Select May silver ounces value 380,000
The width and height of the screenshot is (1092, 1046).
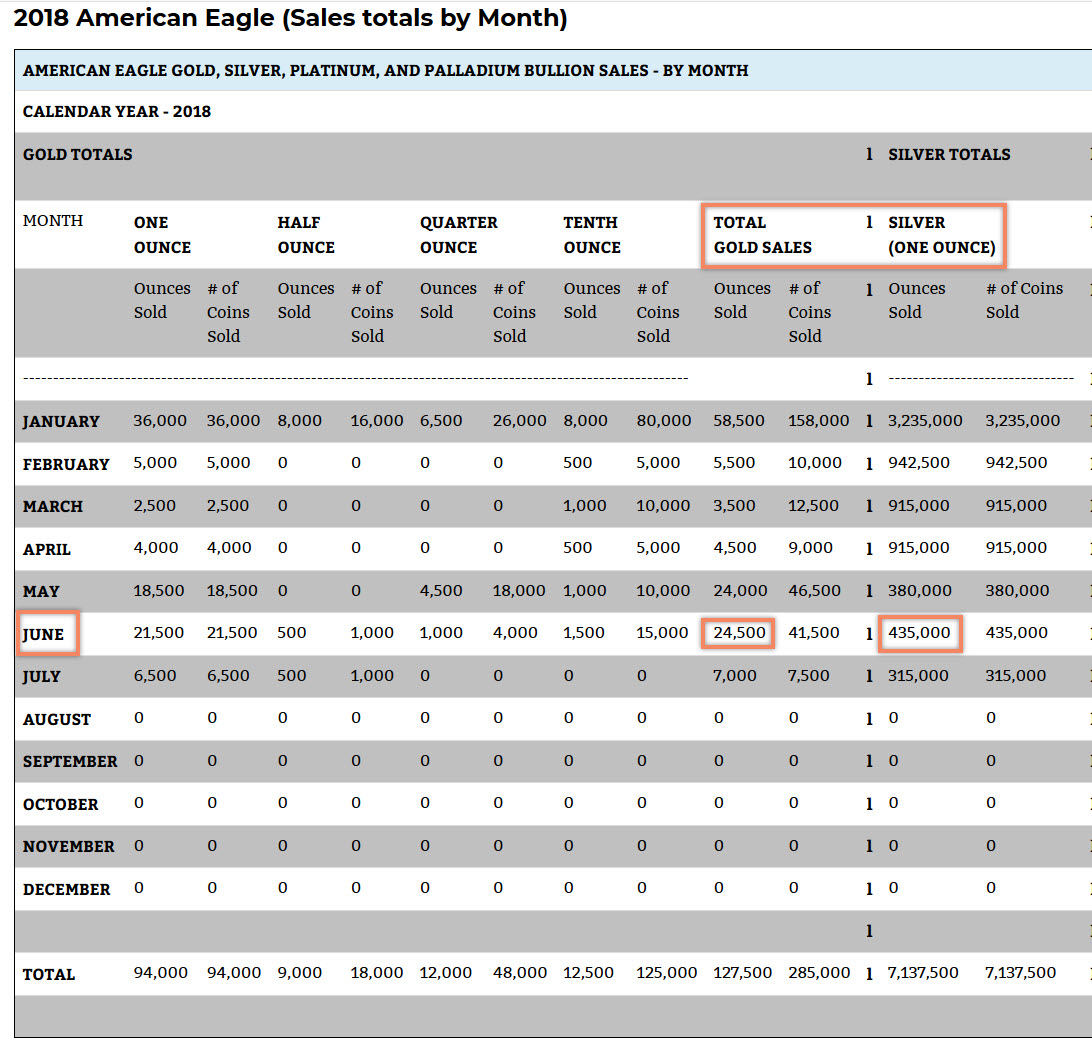click(x=919, y=591)
